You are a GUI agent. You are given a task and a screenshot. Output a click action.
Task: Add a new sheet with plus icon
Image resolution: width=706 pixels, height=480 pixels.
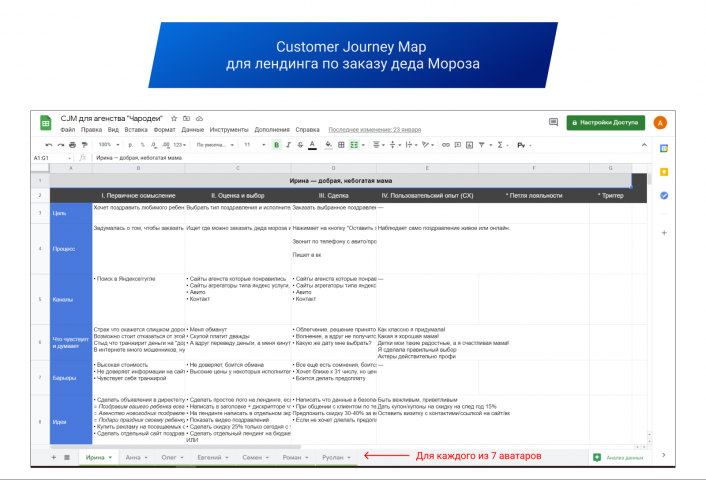54,457
